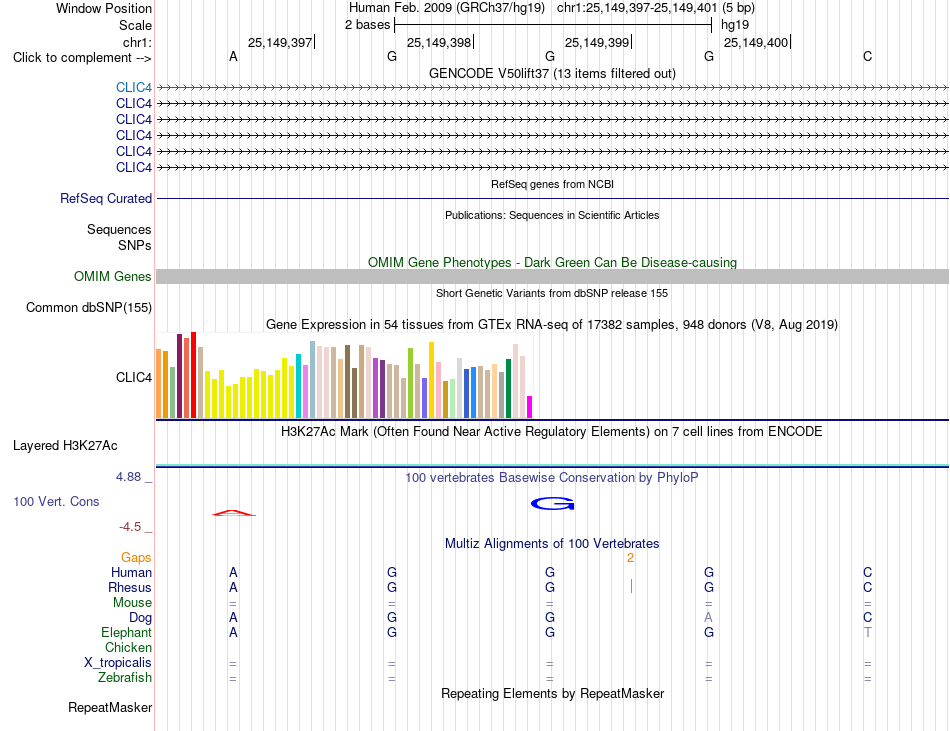The height and width of the screenshot is (731, 950).
Task: Click the RepeatMasker track label
Action: click(x=110, y=707)
